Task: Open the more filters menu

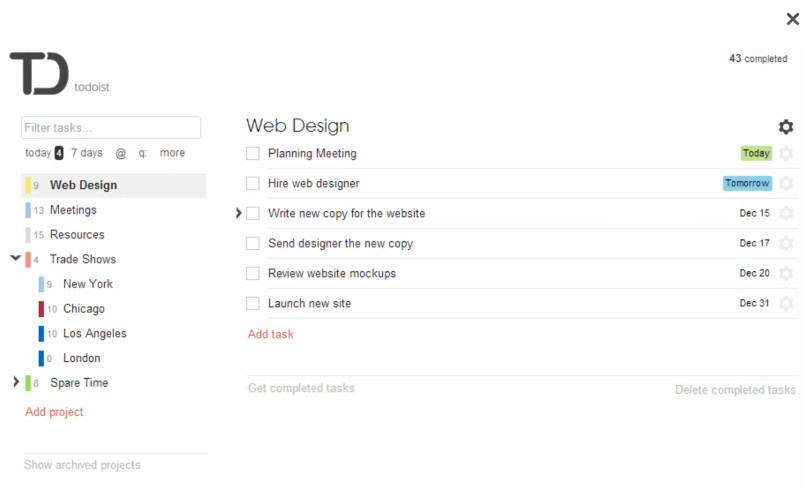Action: pos(172,153)
